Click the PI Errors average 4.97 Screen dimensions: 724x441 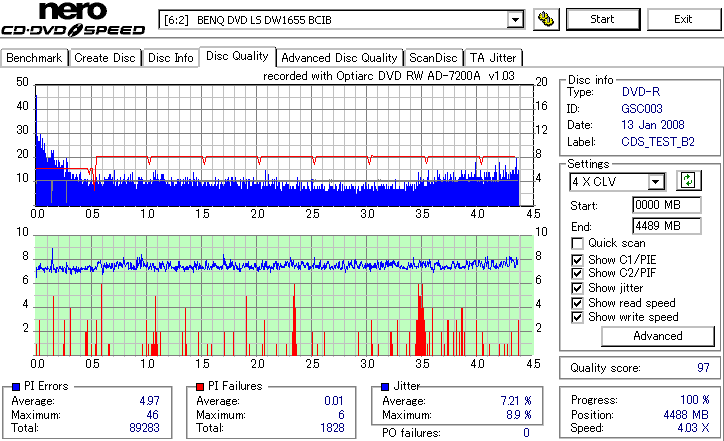click(x=150, y=401)
